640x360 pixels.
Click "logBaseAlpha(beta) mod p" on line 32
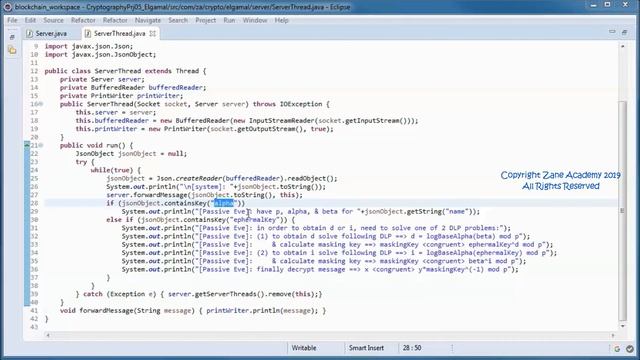473,236
